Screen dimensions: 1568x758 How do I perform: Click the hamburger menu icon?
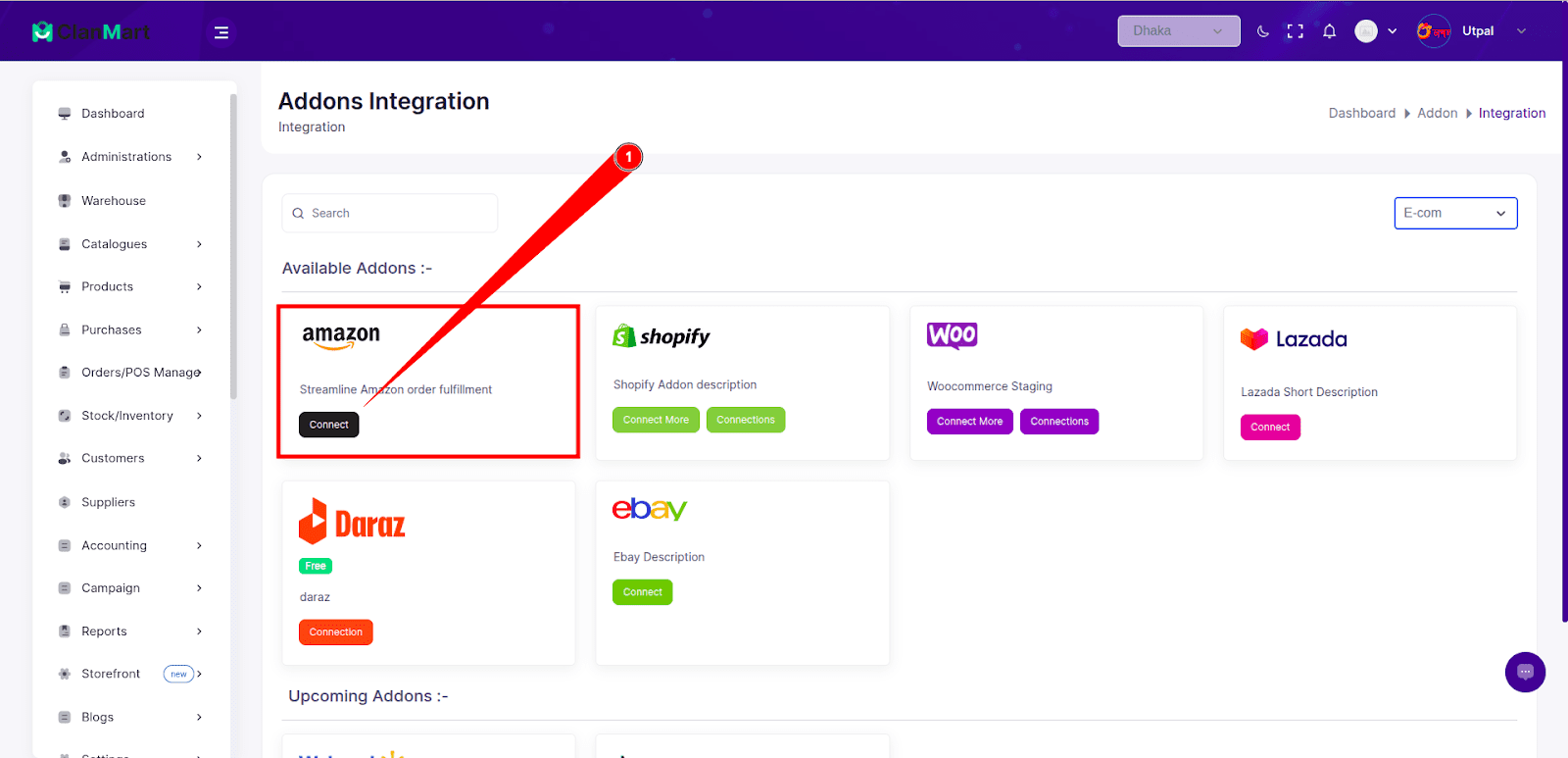(221, 32)
